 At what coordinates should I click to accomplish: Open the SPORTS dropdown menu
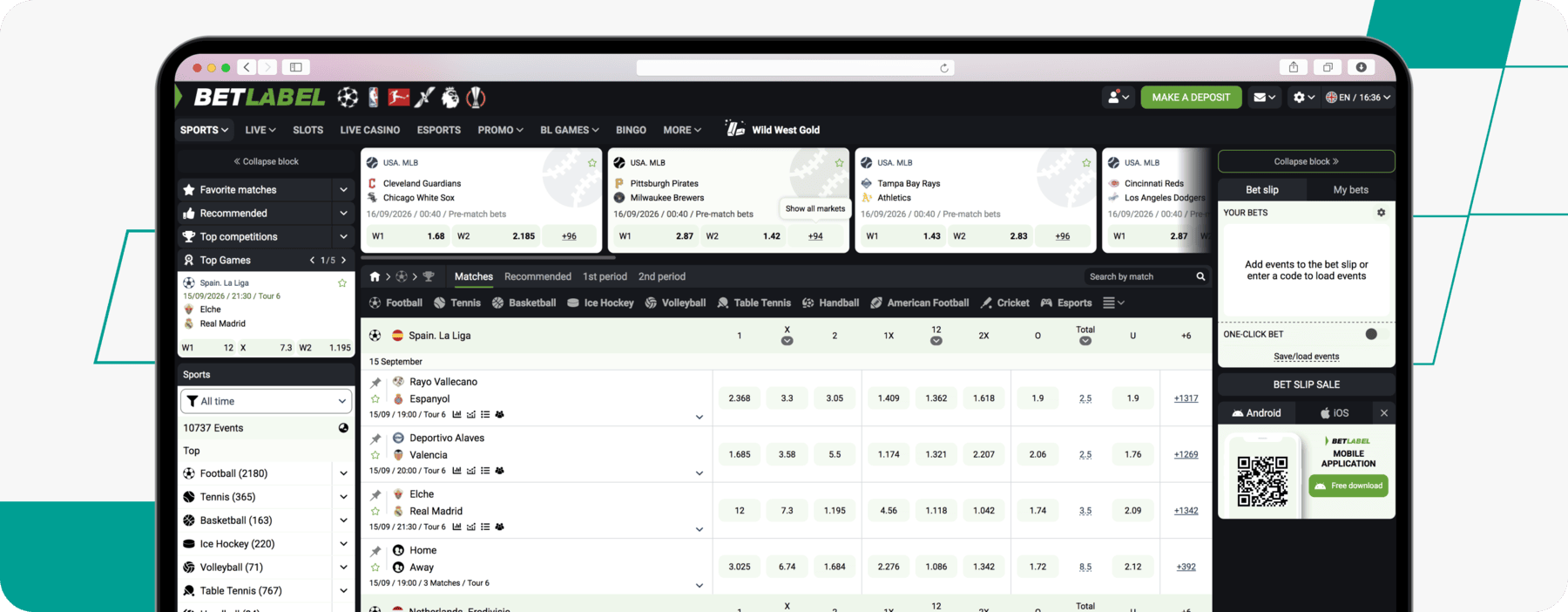point(204,130)
